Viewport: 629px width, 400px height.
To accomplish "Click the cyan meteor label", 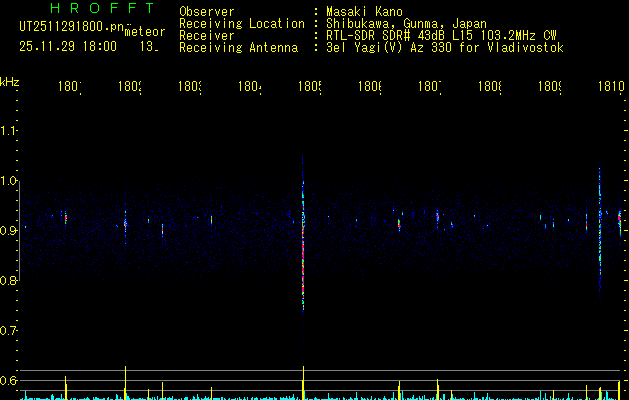I will (145, 32).
